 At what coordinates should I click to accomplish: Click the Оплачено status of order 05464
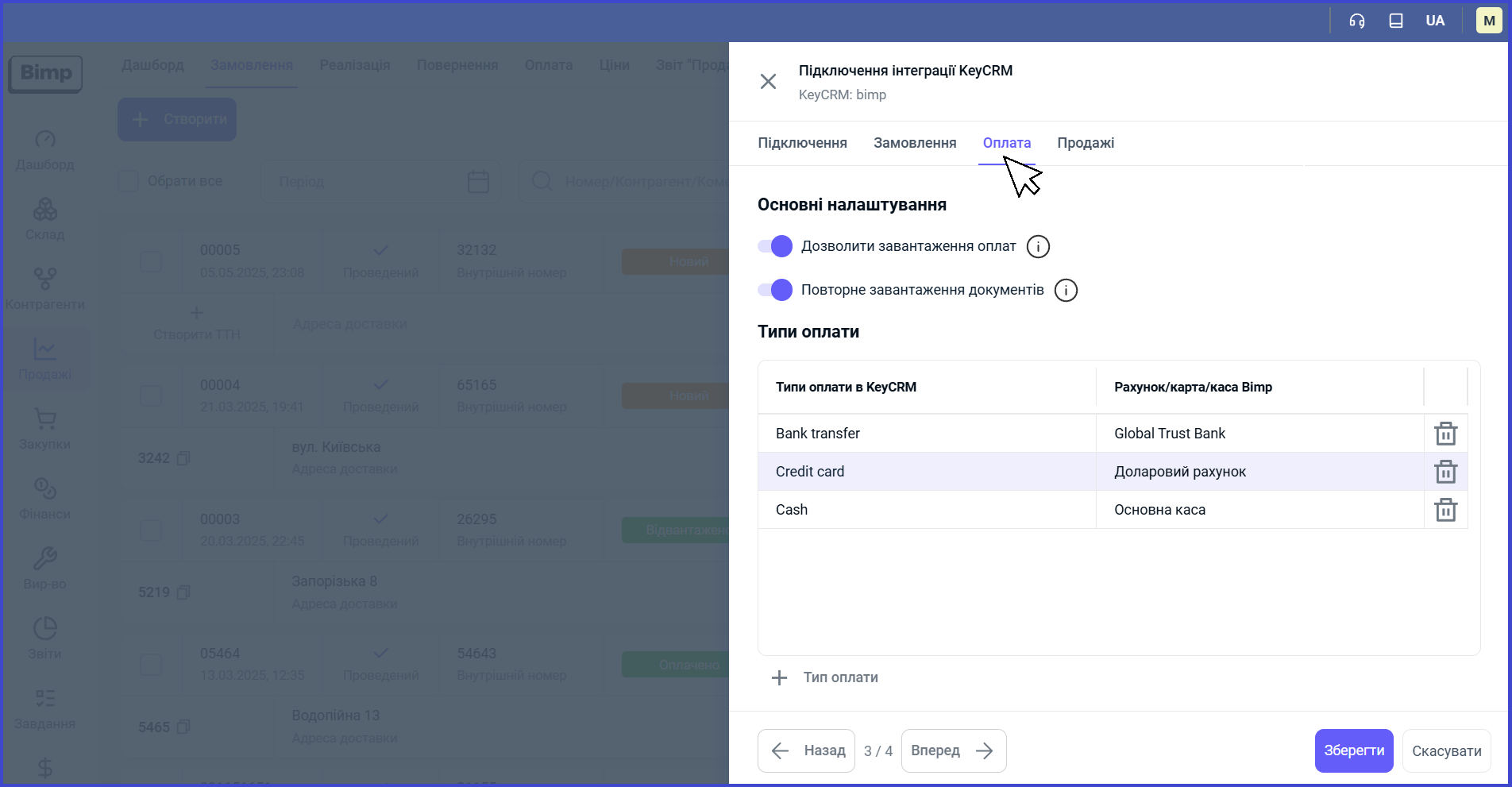tap(675, 665)
